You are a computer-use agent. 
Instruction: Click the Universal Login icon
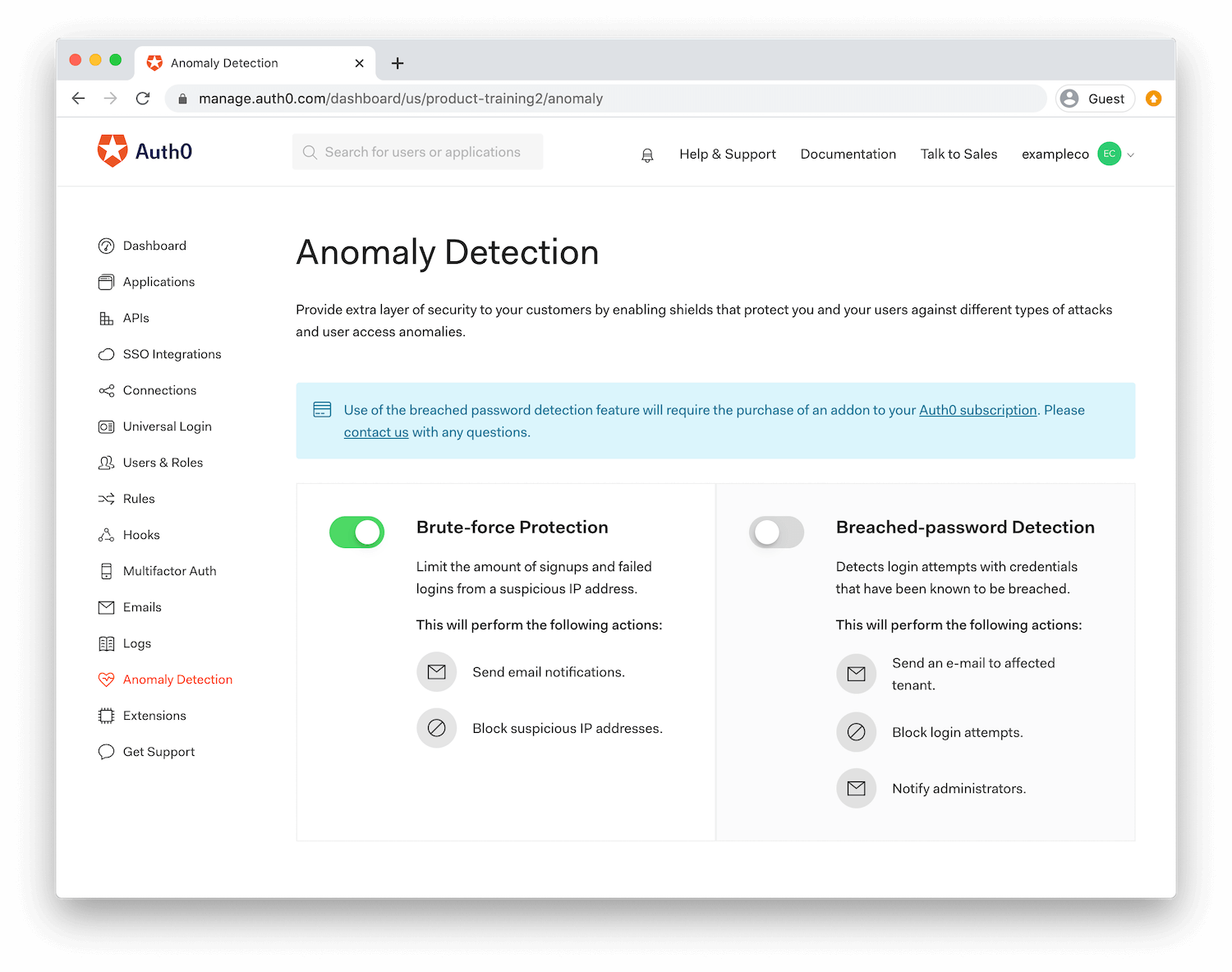(x=106, y=426)
